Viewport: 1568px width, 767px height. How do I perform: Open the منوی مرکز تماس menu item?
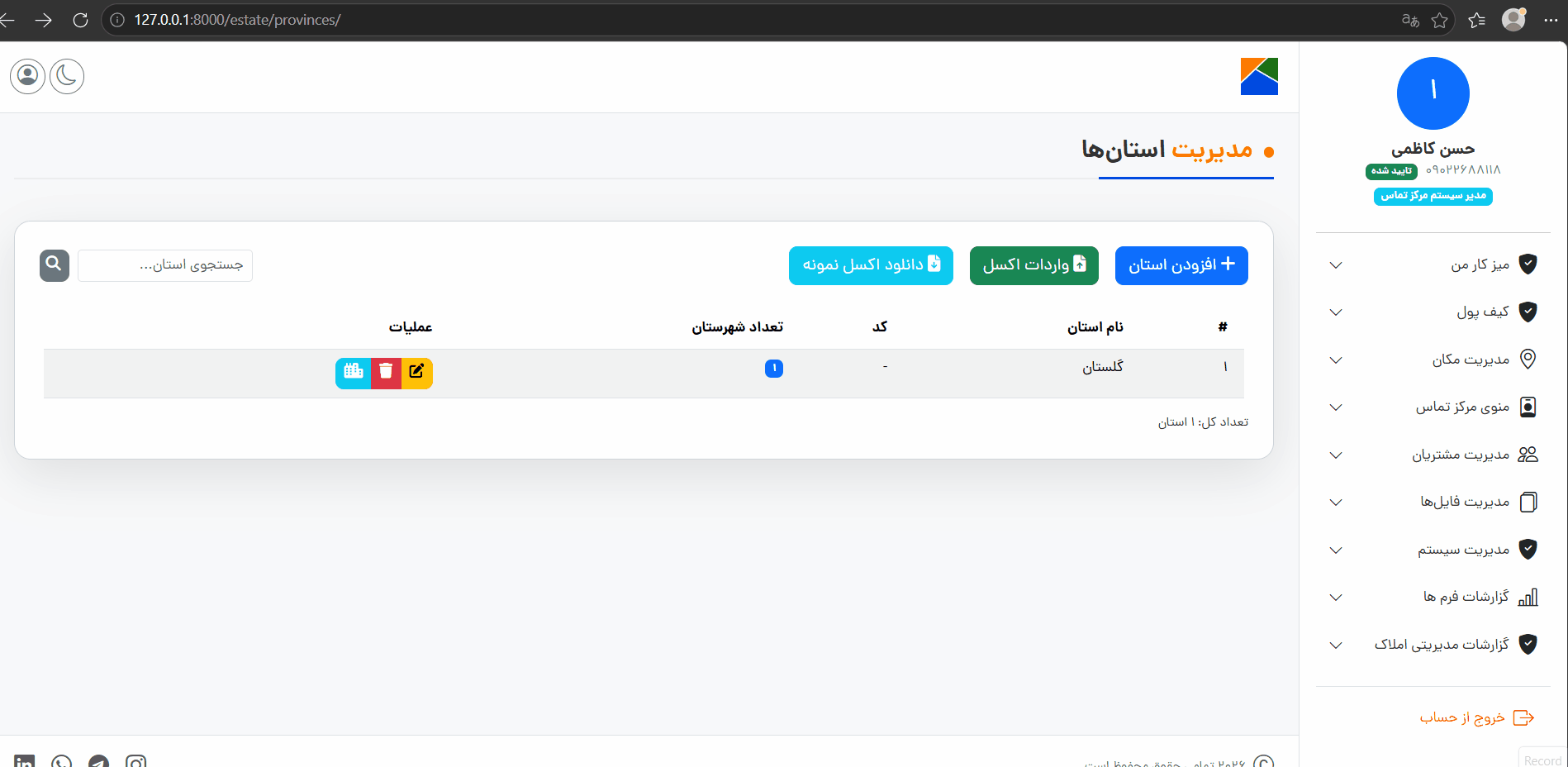click(x=1462, y=407)
